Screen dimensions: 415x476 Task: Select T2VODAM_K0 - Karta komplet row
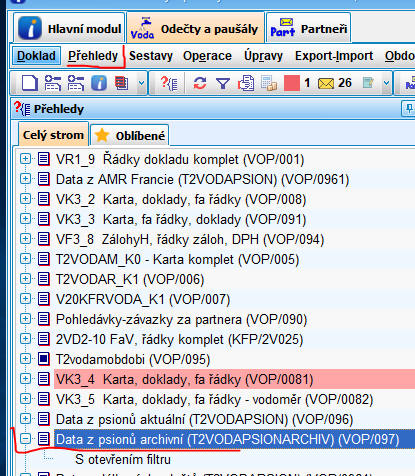tap(177, 259)
